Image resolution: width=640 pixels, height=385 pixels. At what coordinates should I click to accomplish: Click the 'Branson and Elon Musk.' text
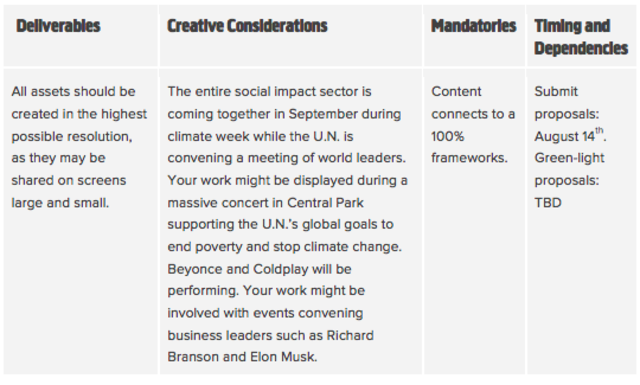[242, 357]
